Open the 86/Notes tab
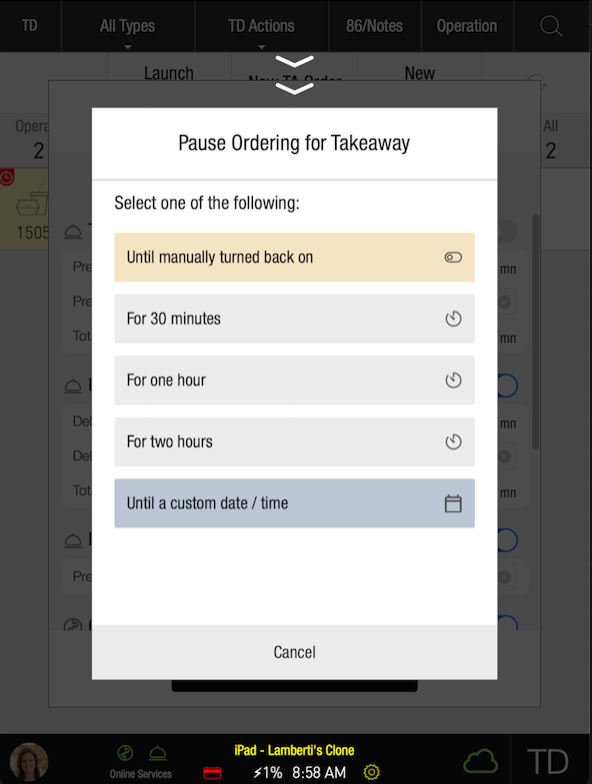 [374, 26]
